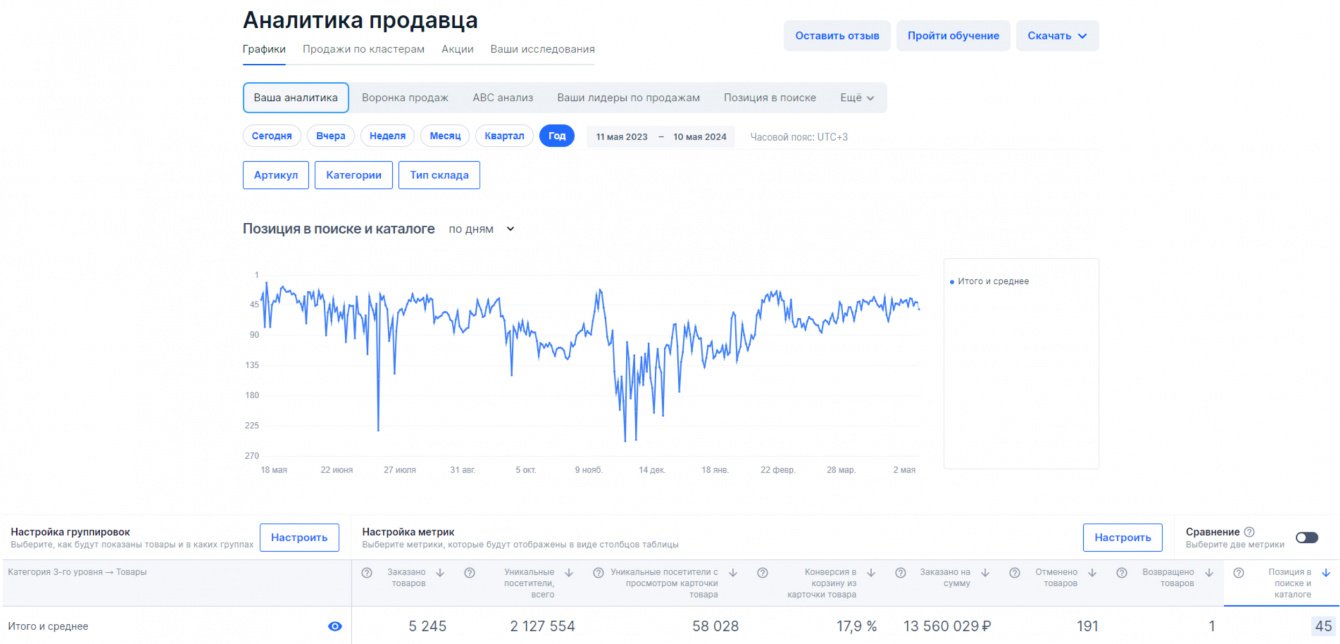Sort by Позиция в поиске arrow
The image size is (1340, 644).
pos(1326,573)
